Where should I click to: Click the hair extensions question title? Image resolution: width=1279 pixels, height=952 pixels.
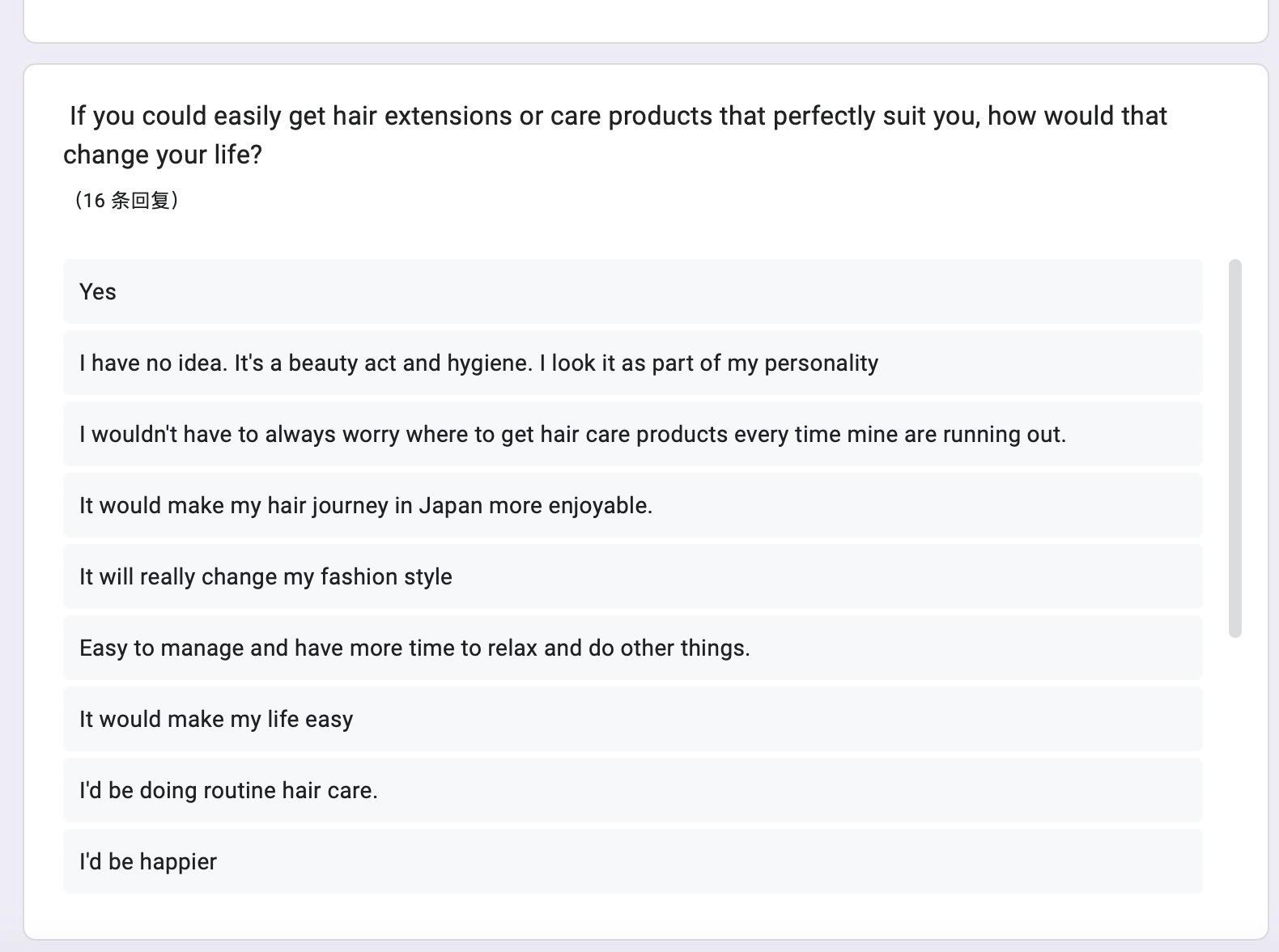pyautogui.click(x=615, y=117)
